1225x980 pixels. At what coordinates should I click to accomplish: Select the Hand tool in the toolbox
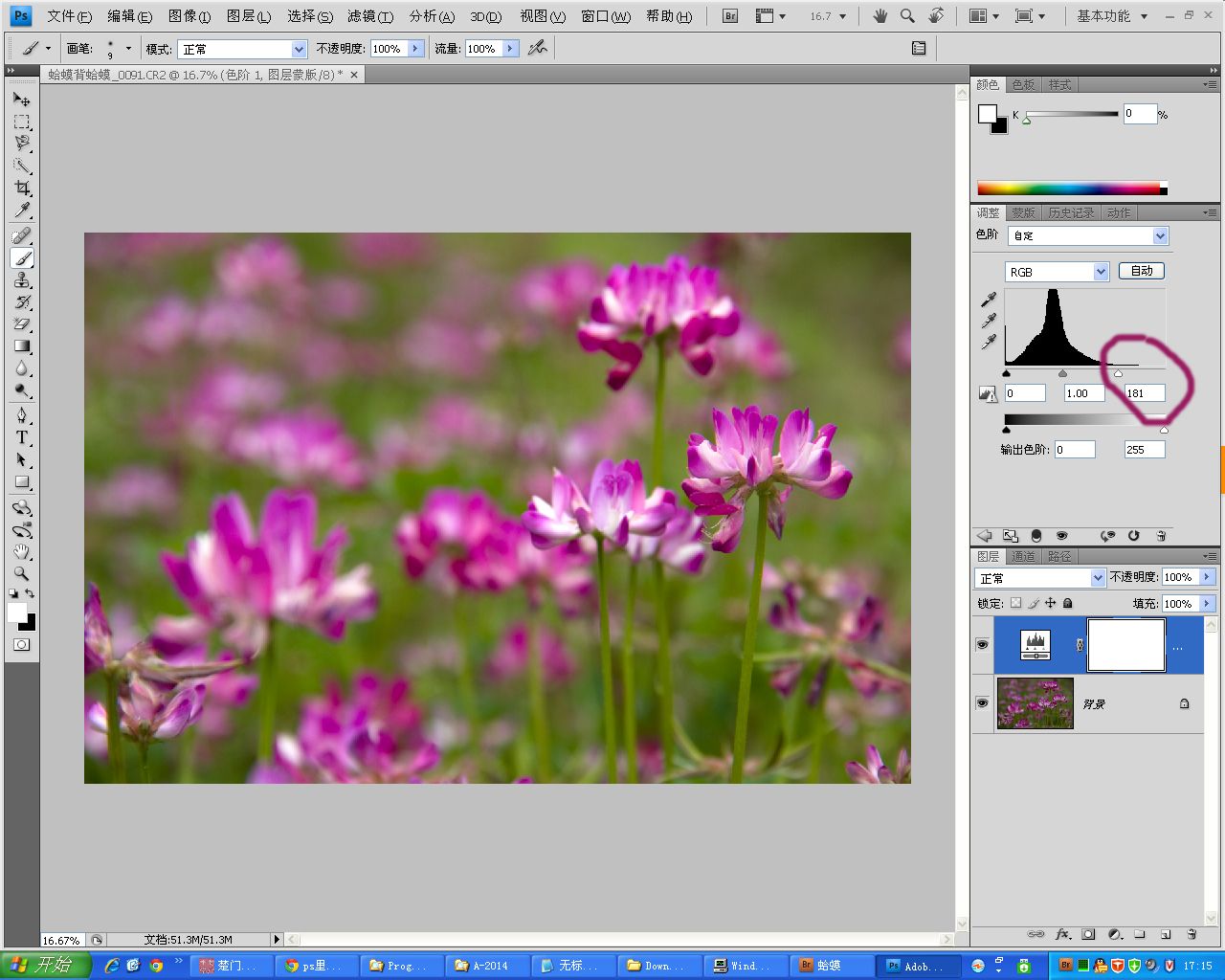(22, 552)
